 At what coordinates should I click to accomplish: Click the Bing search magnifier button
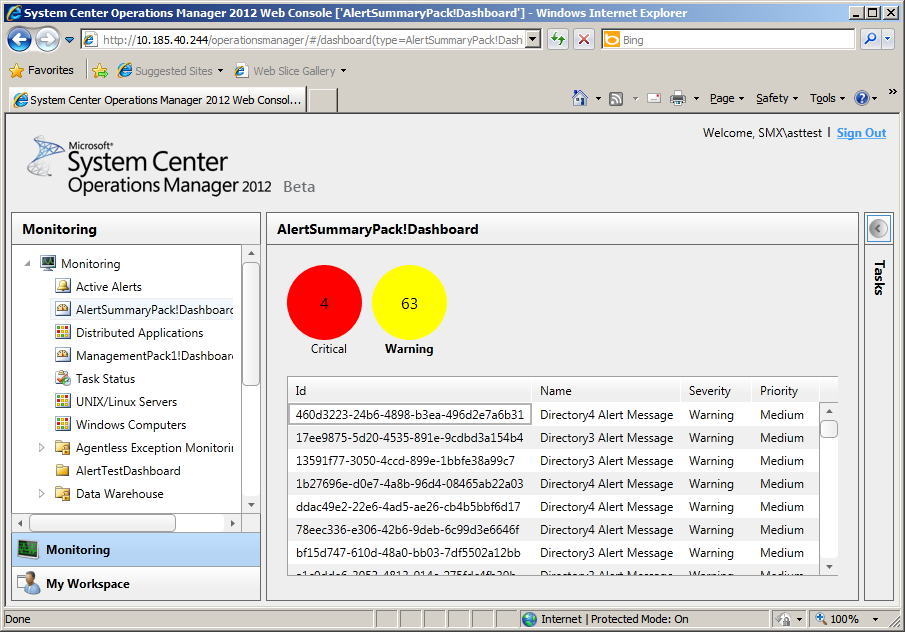tap(870, 39)
